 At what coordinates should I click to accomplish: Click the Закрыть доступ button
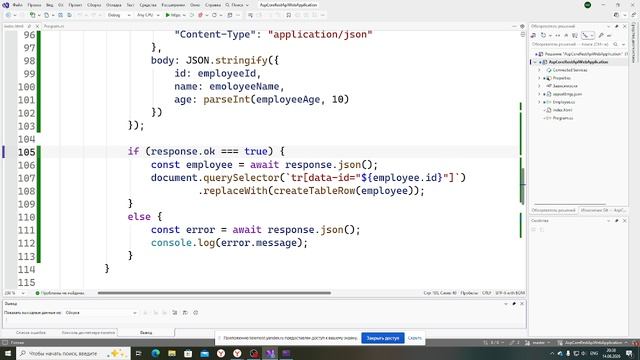point(383,338)
